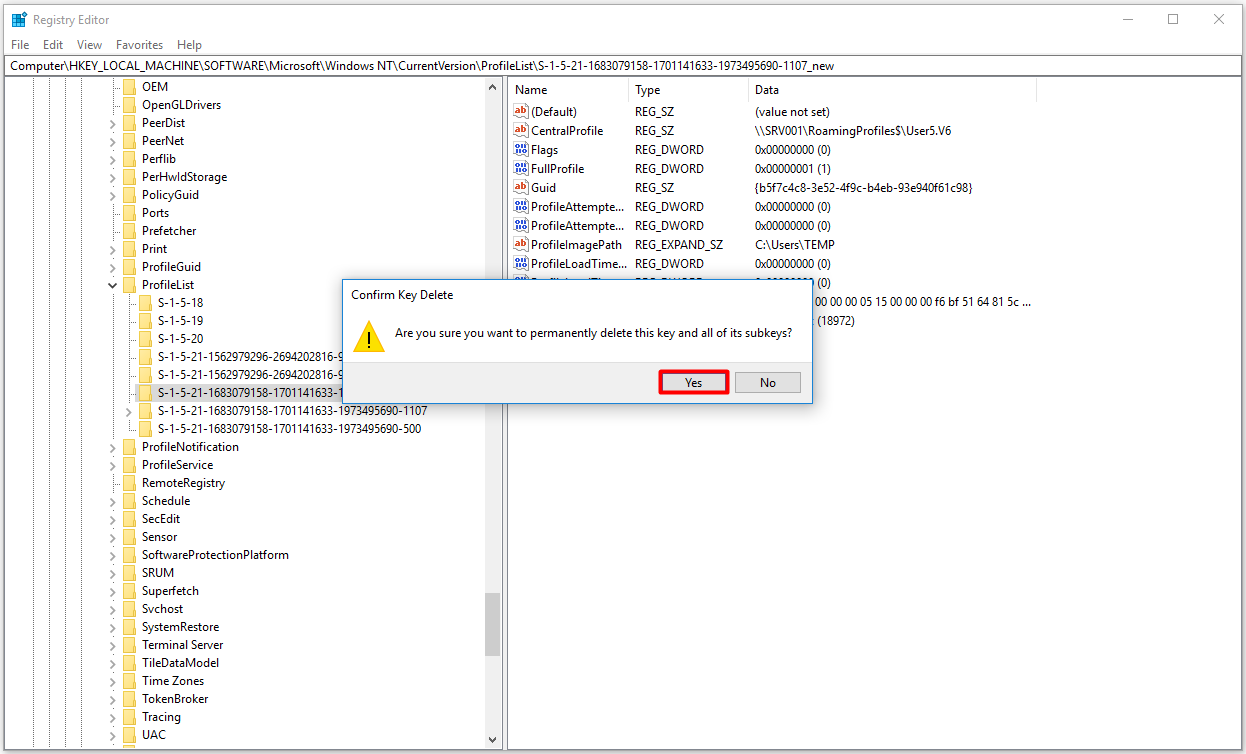Viewport: 1246px width, 754px height.
Task: Select the SoftwareProtectionPlatform key
Action: (x=215, y=555)
